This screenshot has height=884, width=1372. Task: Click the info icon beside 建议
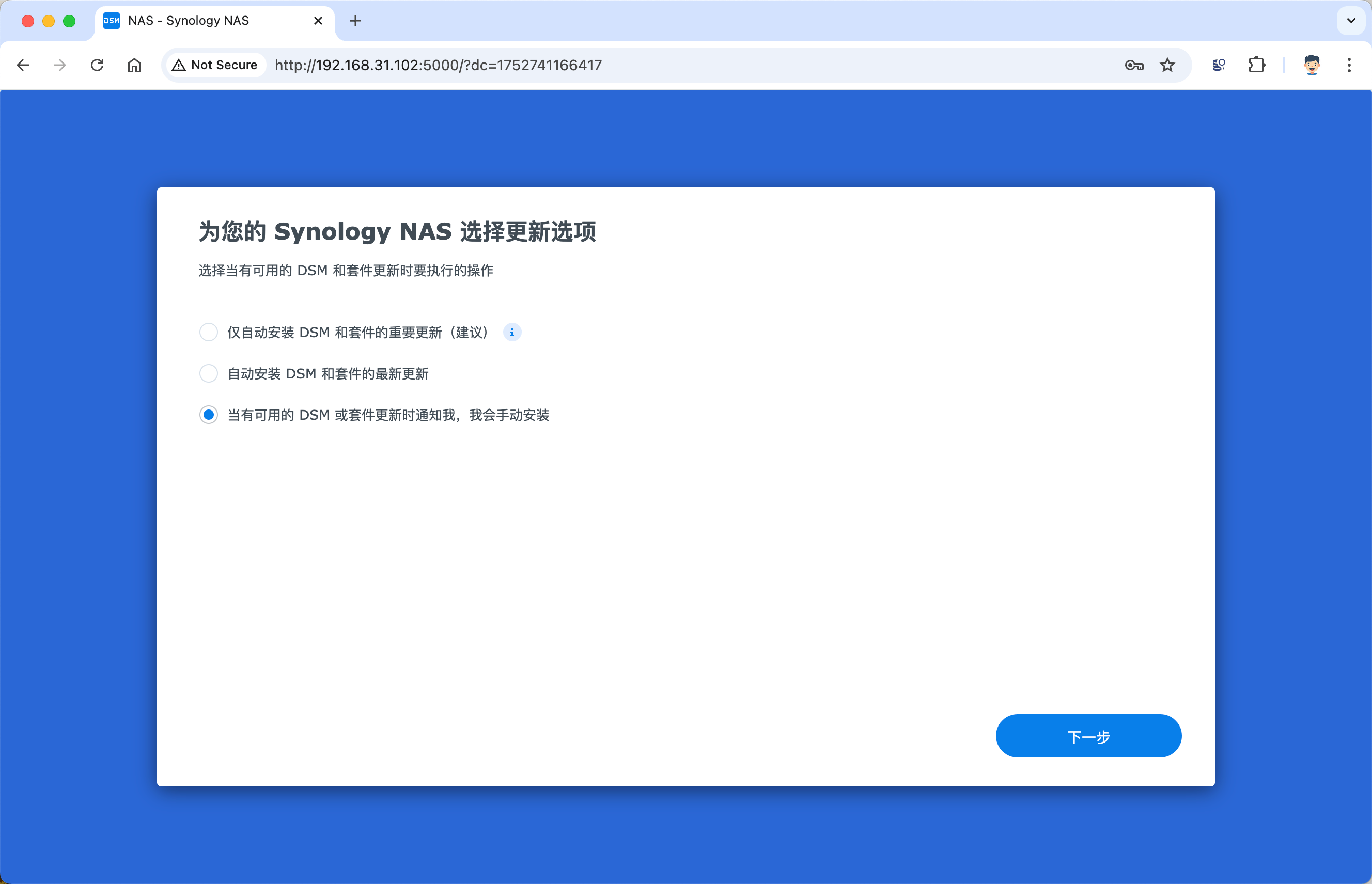pyautogui.click(x=512, y=333)
